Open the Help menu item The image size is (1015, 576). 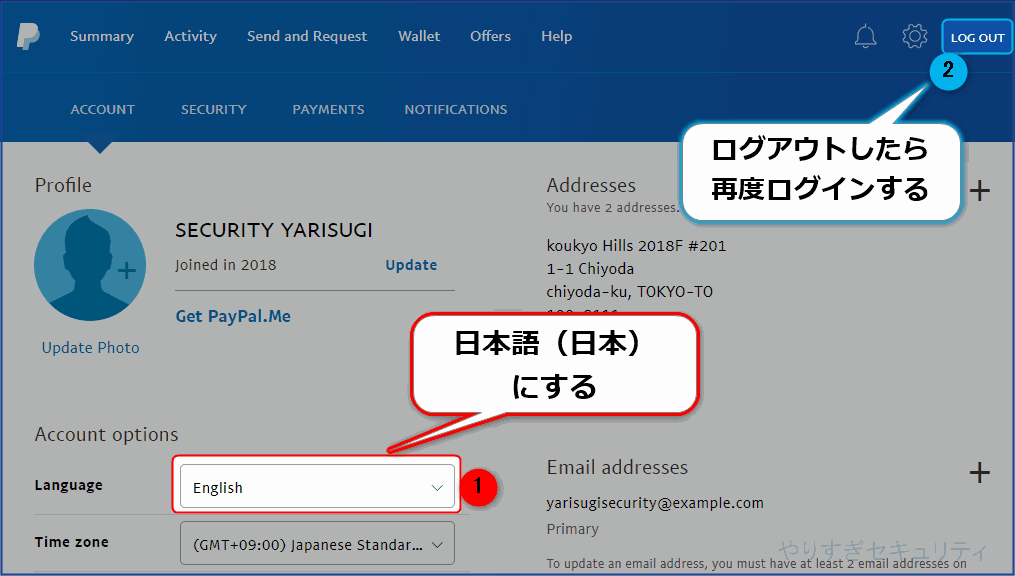[x=557, y=36]
